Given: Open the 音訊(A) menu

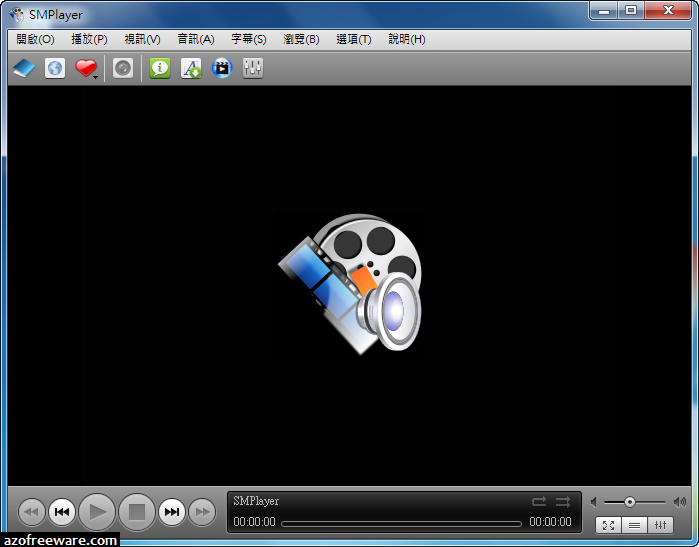Looking at the screenshot, I should click(x=196, y=39).
